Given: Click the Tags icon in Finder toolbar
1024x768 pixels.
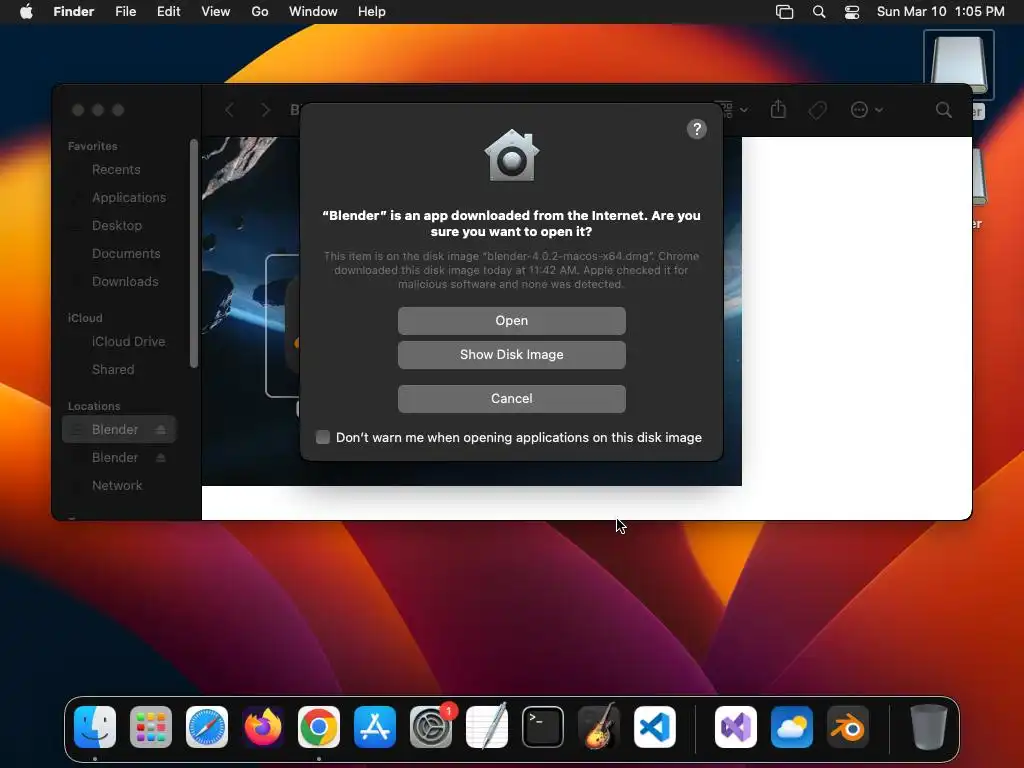Looking at the screenshot, I should (817, 110).
